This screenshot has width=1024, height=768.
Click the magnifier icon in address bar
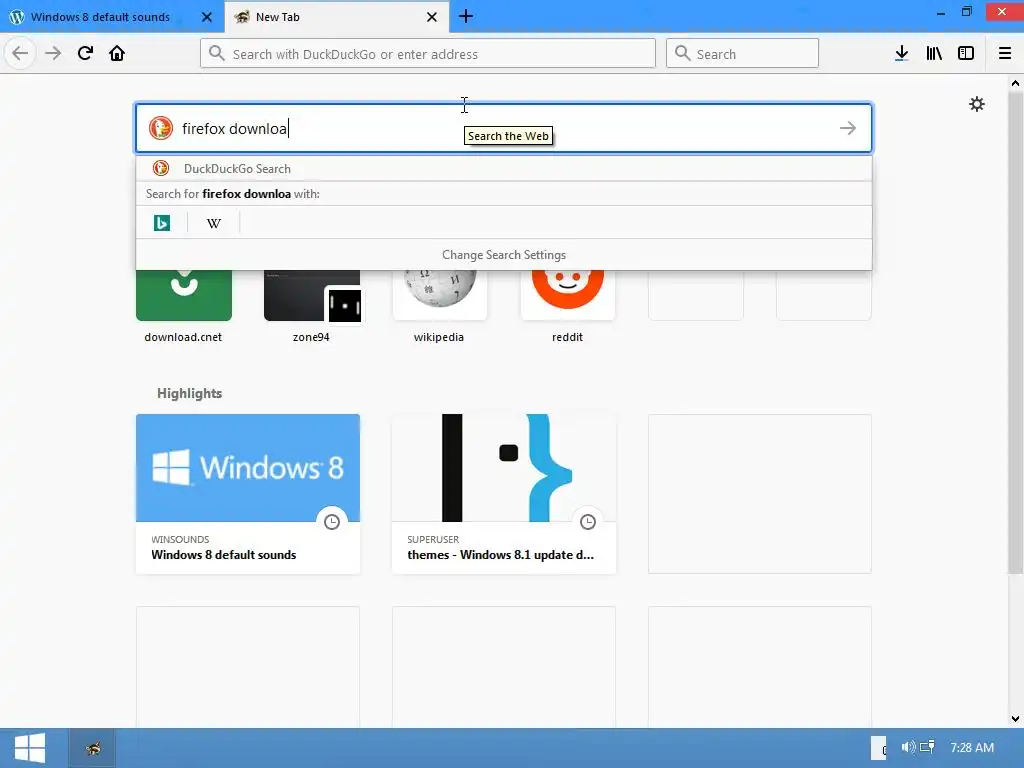(217, 54)
